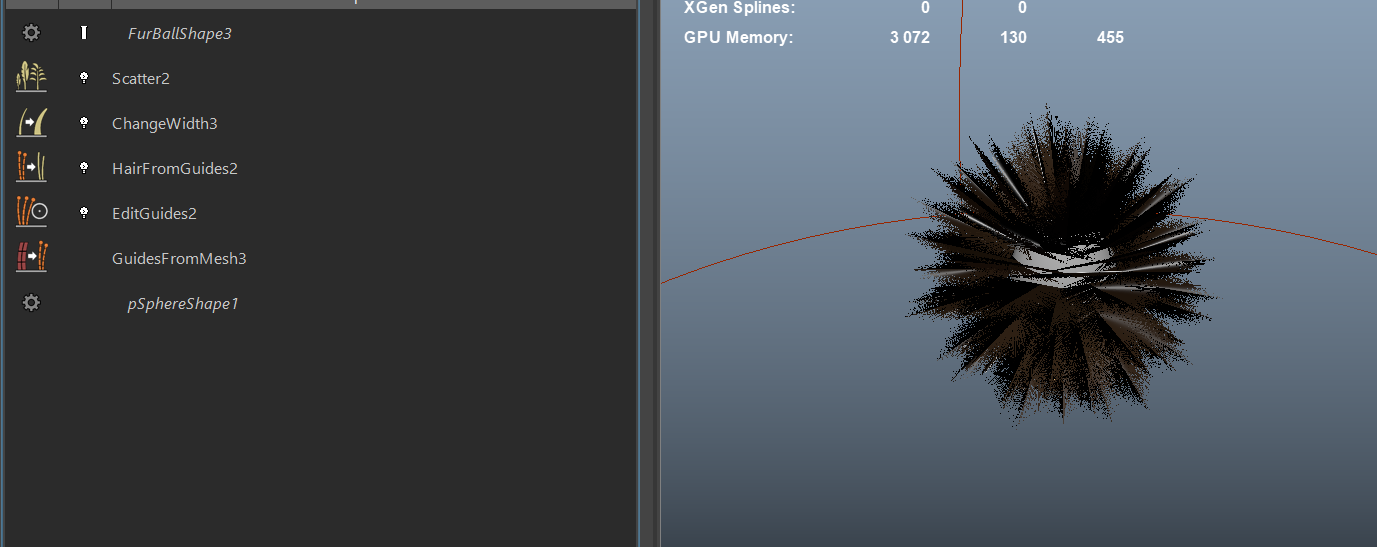The height and width of the screenshot is (547, 1377).
Task: Select the FurBallShape3 description name
Action: 179,34
